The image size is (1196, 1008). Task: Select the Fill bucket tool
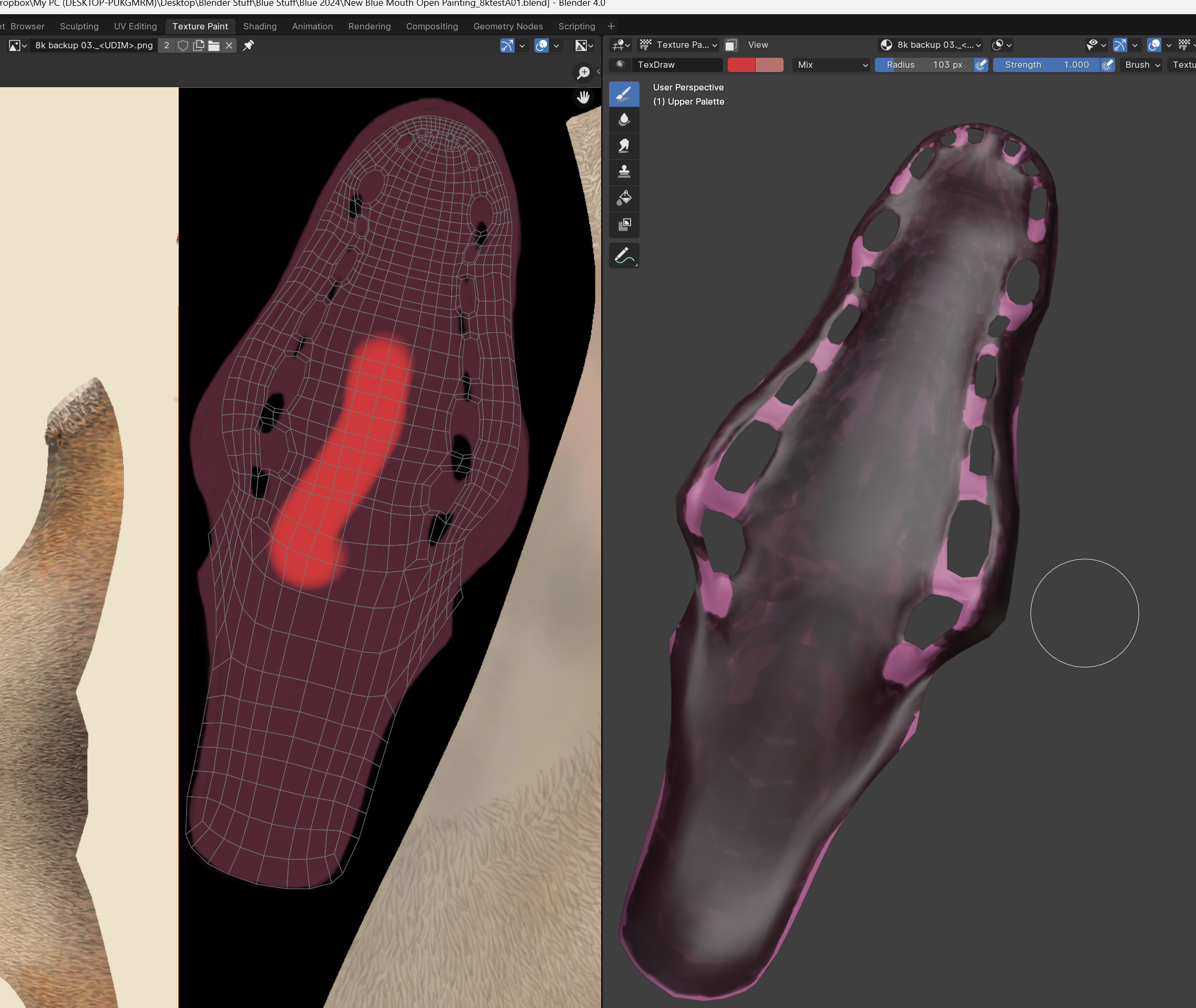click(624, 198)
